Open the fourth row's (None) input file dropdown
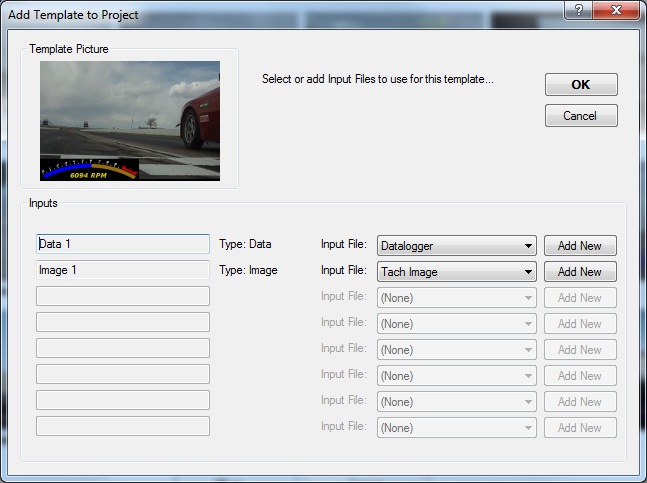This screenshot has width=647, height=483. coord(456,324)
